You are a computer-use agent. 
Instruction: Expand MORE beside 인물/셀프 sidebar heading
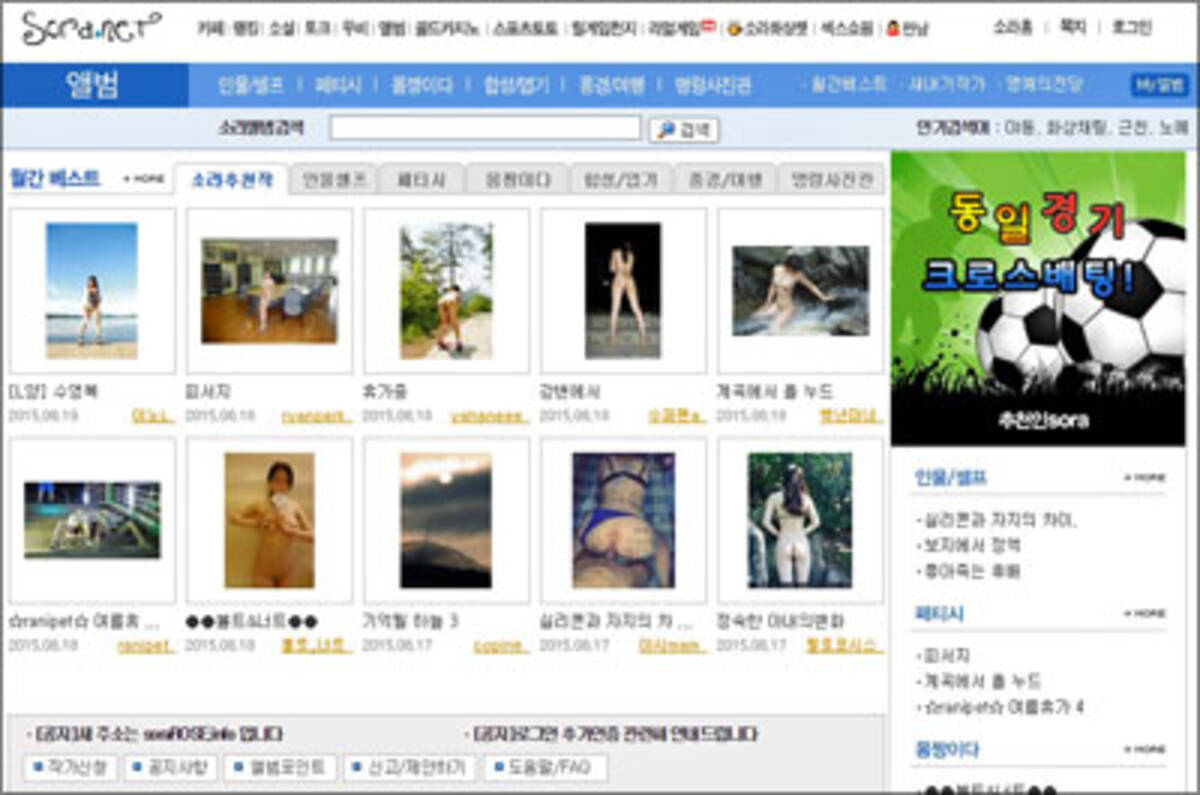tap(1144, 478)
